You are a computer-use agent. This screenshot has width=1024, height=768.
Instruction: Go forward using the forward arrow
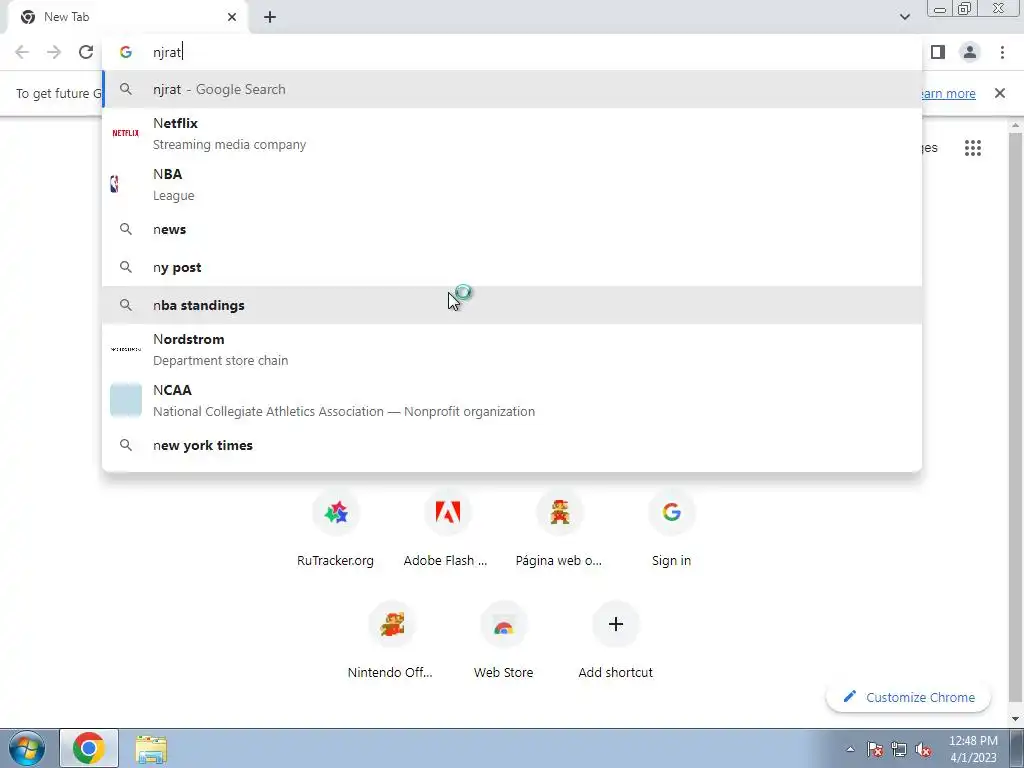[54, 52]
